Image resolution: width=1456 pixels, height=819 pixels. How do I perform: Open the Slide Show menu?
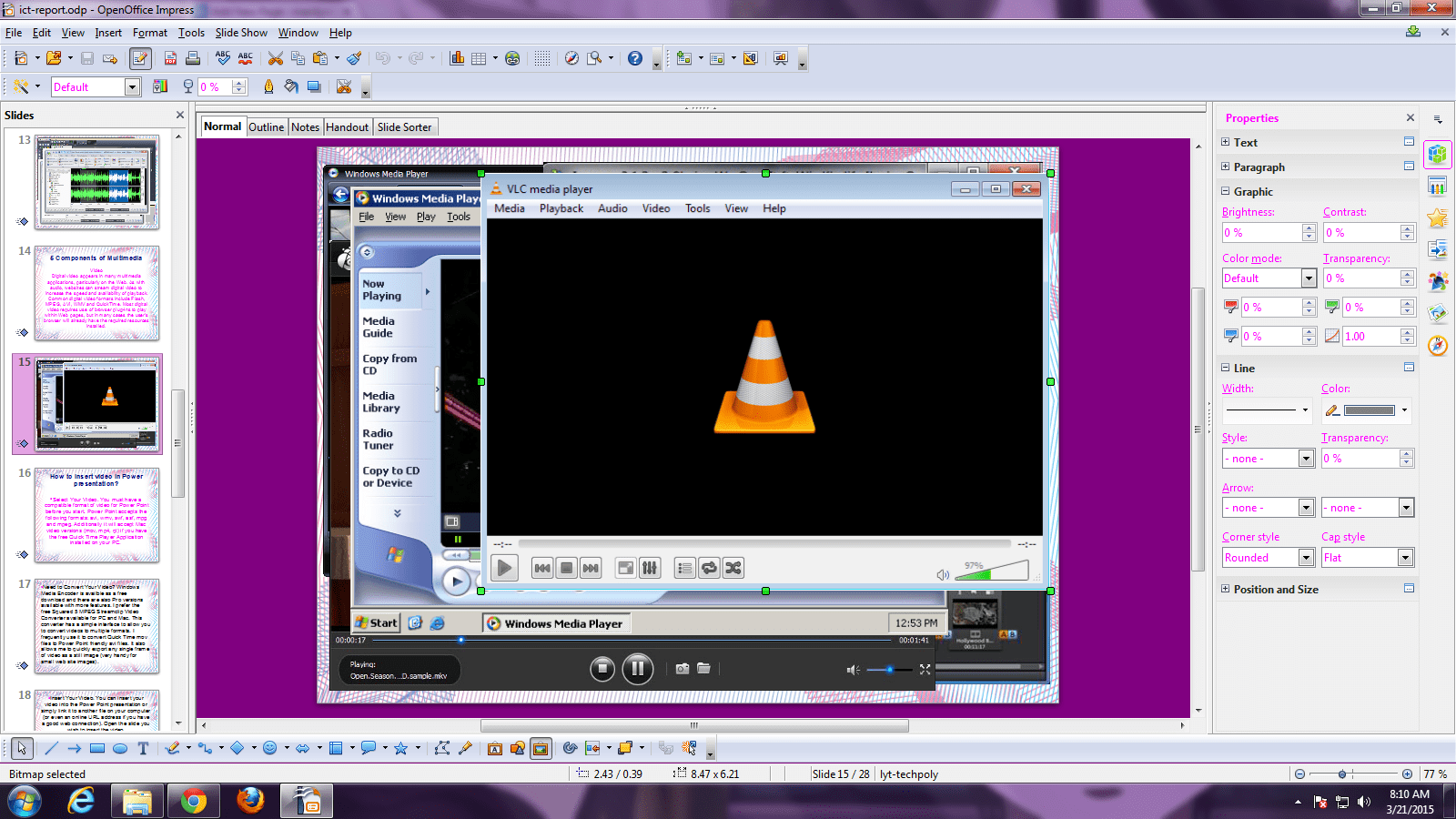point(241,33)
